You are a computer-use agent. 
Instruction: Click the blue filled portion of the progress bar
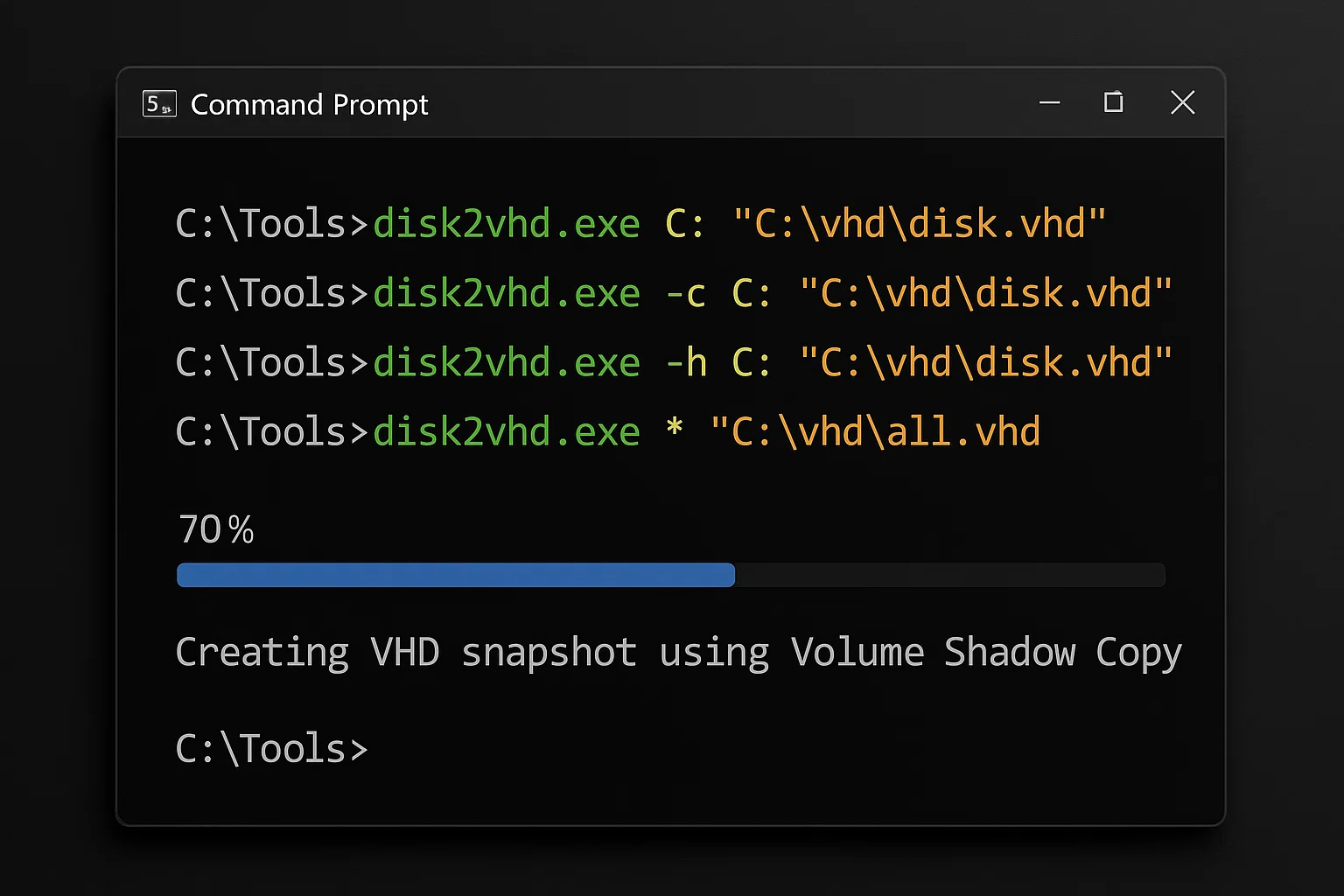click(x=455, y=575)
